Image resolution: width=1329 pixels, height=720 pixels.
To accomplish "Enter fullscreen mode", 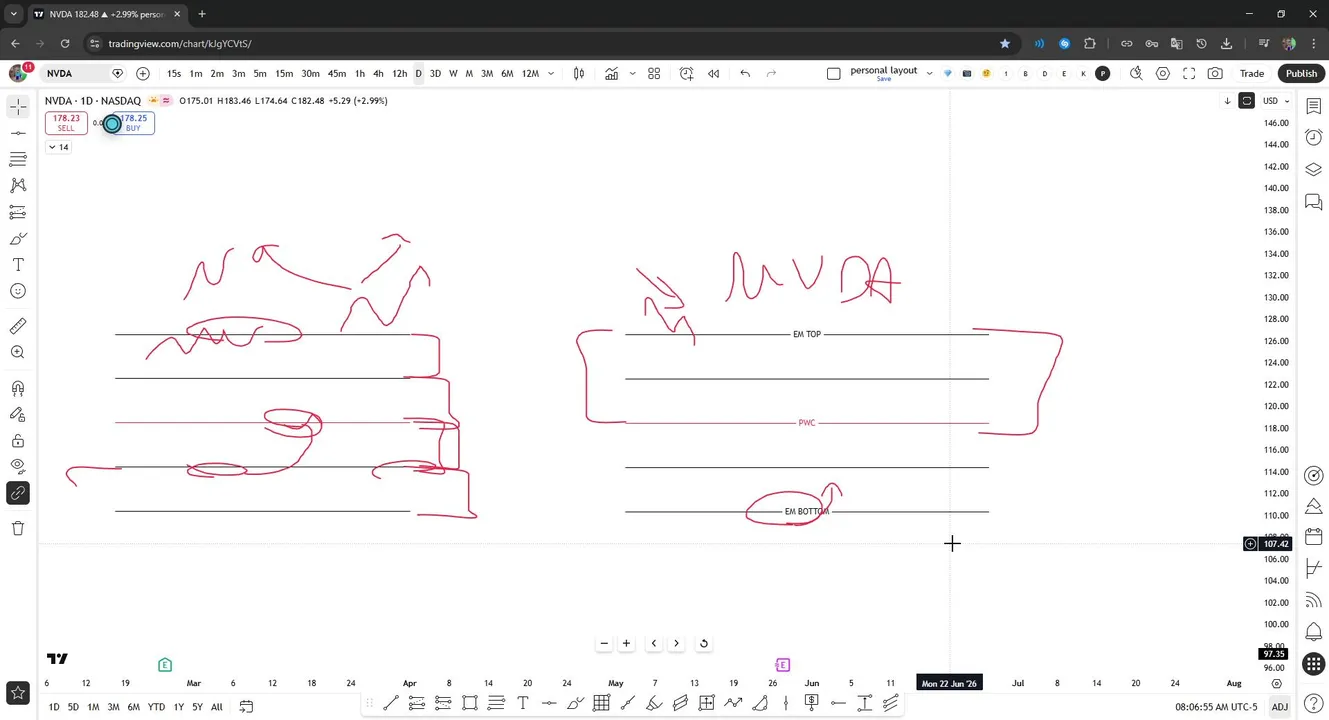I will [x=1189, y=73].
